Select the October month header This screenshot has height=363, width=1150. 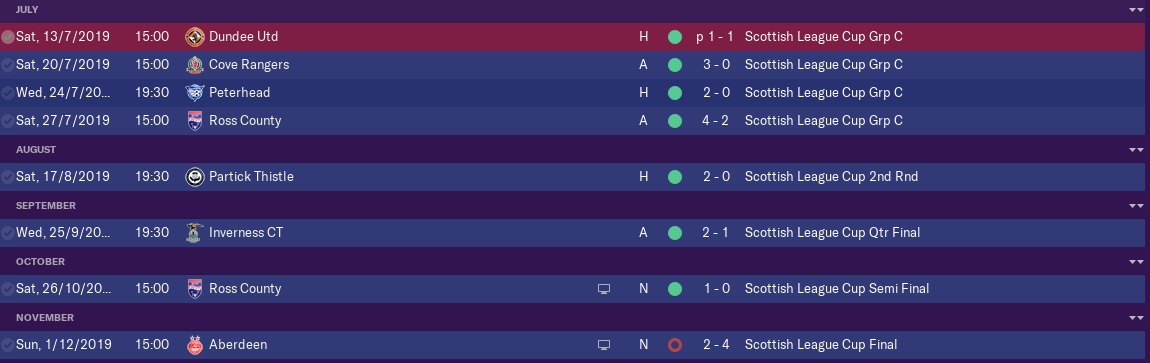575,262
